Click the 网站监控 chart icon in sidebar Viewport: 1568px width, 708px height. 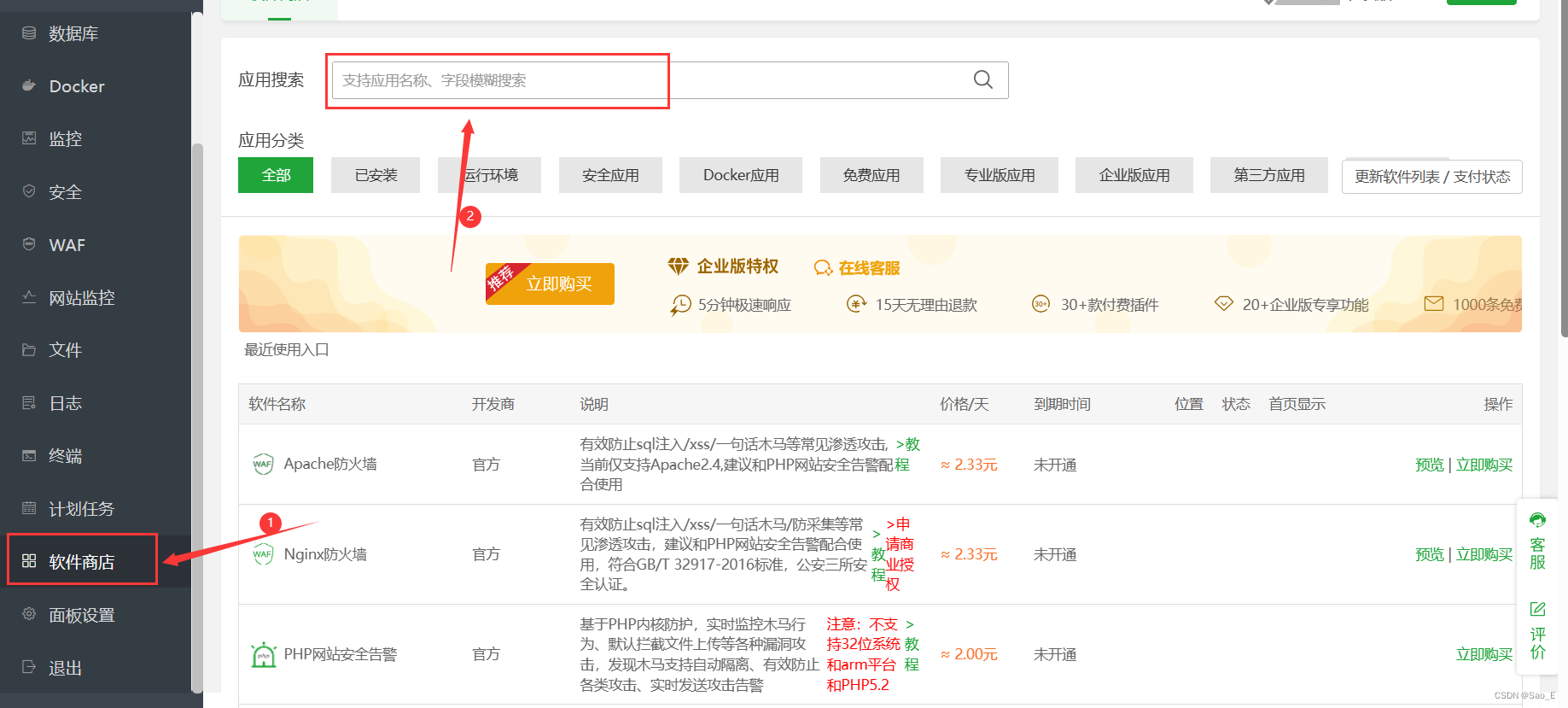point(29,297)
